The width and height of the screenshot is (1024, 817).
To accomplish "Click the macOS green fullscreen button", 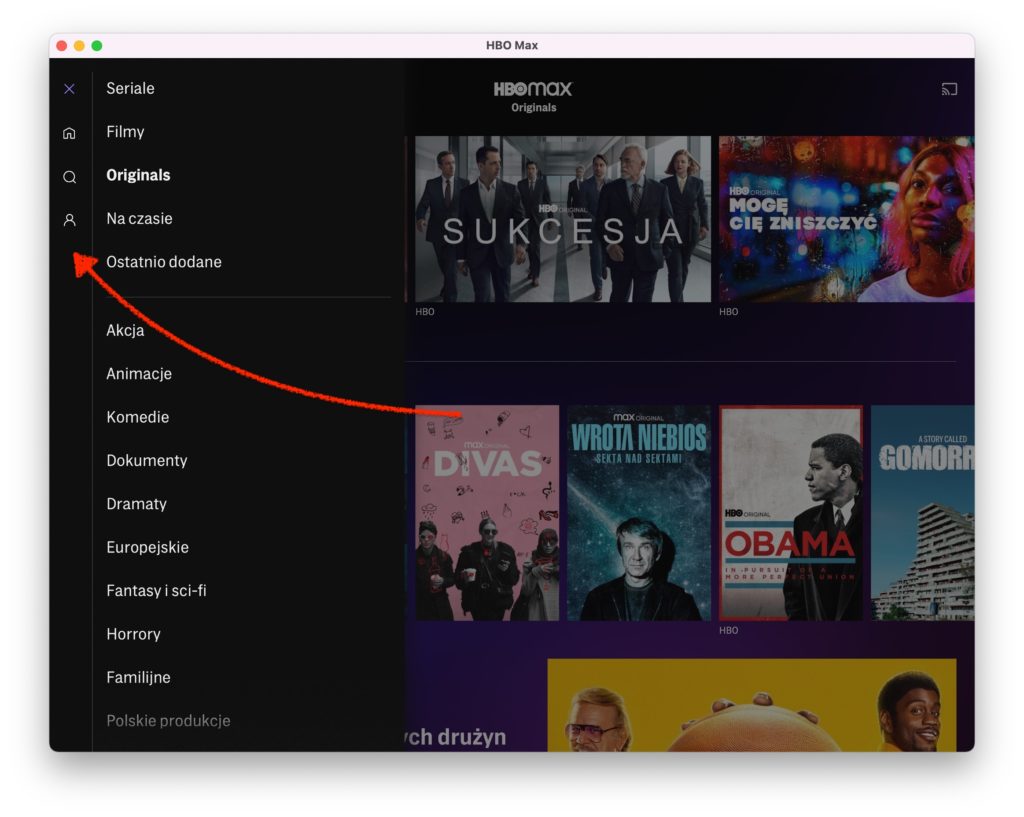I will [97, 45].
